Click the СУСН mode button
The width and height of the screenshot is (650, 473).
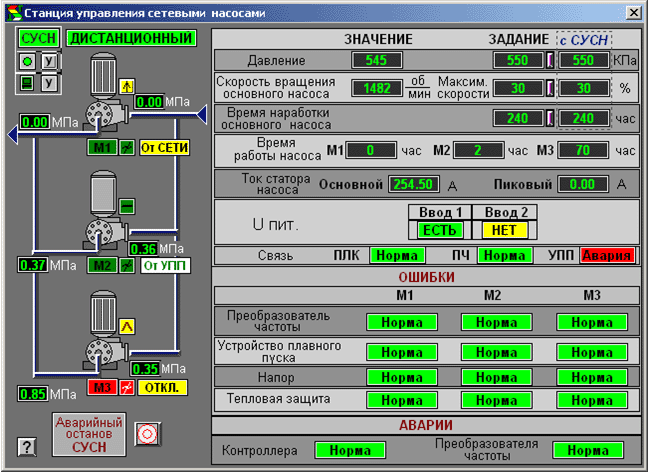tap(39, 39)
